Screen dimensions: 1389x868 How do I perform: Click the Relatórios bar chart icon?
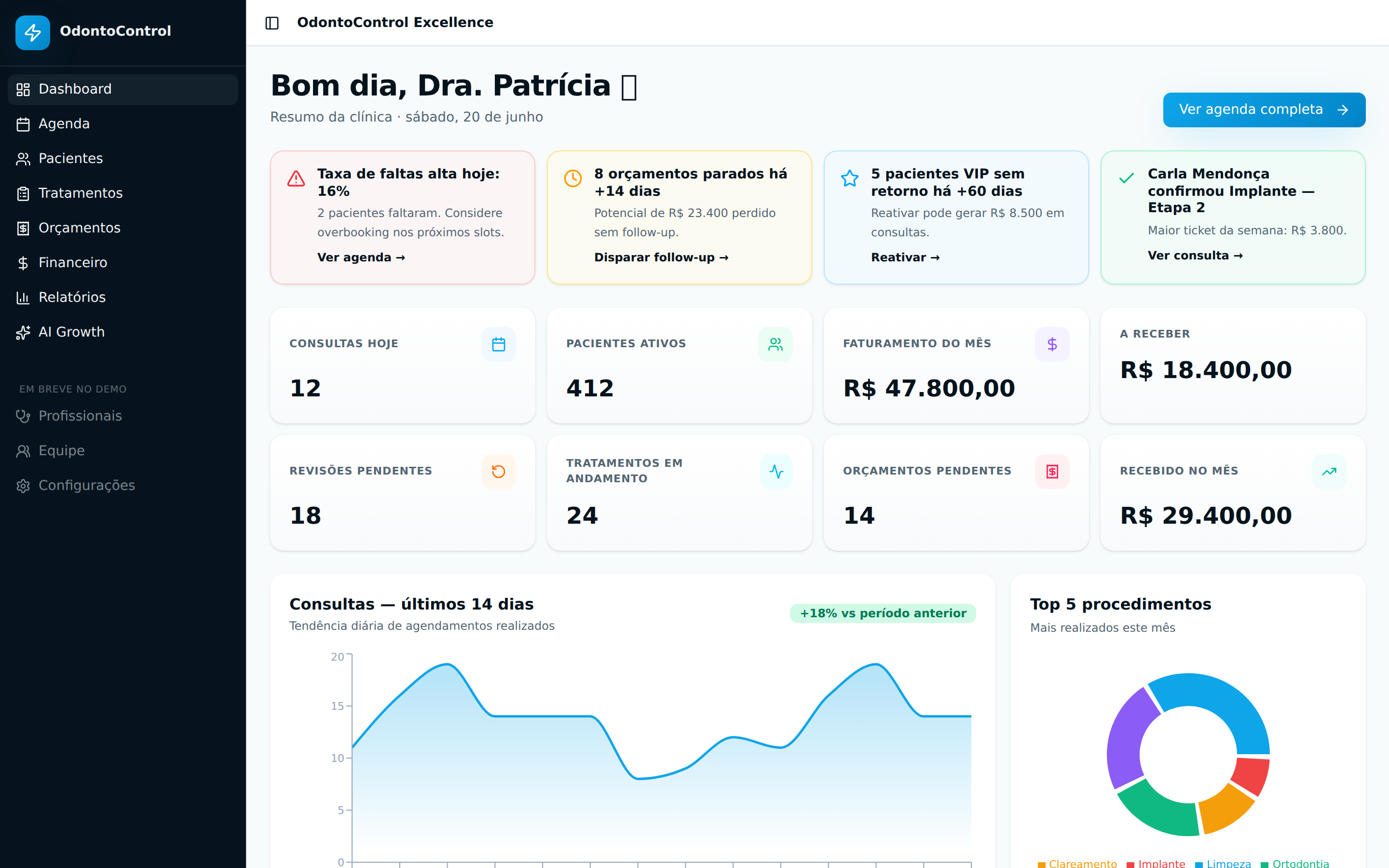click(23, 298)
